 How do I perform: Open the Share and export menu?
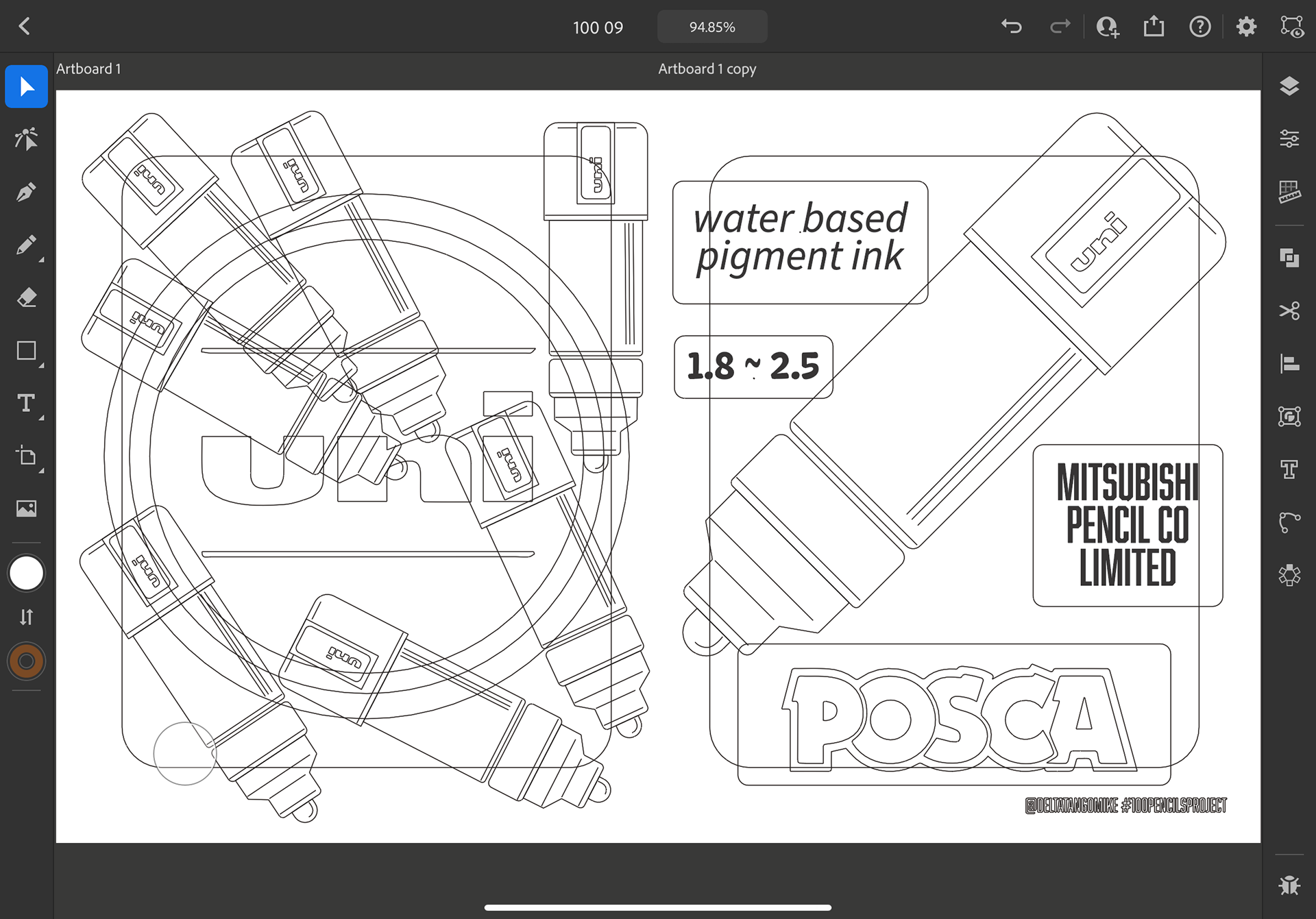(1154, 26)
